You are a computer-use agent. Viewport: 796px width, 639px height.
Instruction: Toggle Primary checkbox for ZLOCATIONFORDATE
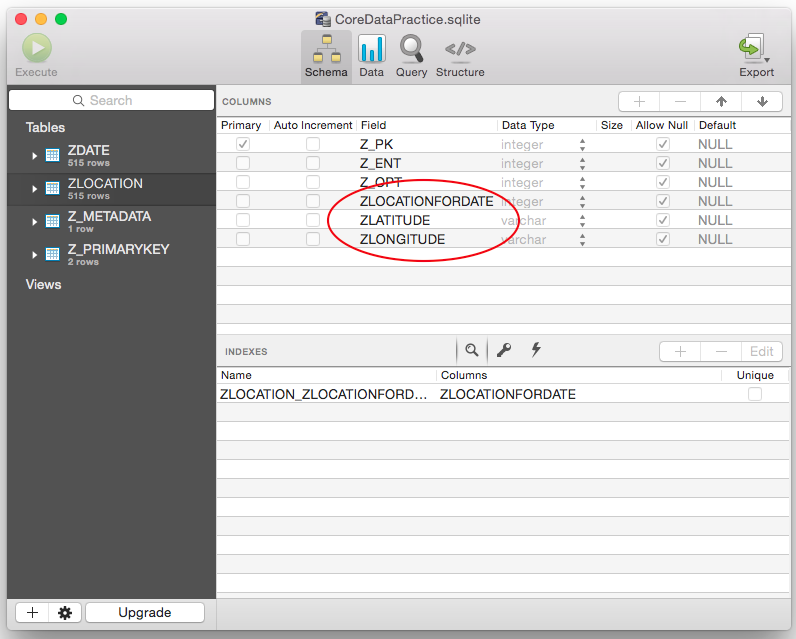(243, 201)
